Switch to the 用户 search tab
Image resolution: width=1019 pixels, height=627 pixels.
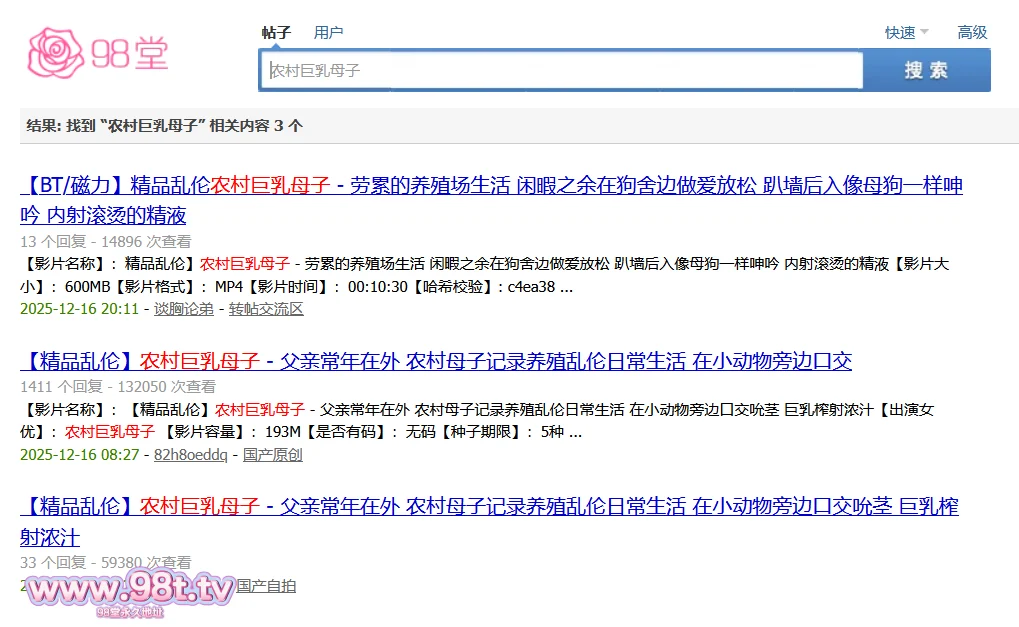tap(328, 32)
